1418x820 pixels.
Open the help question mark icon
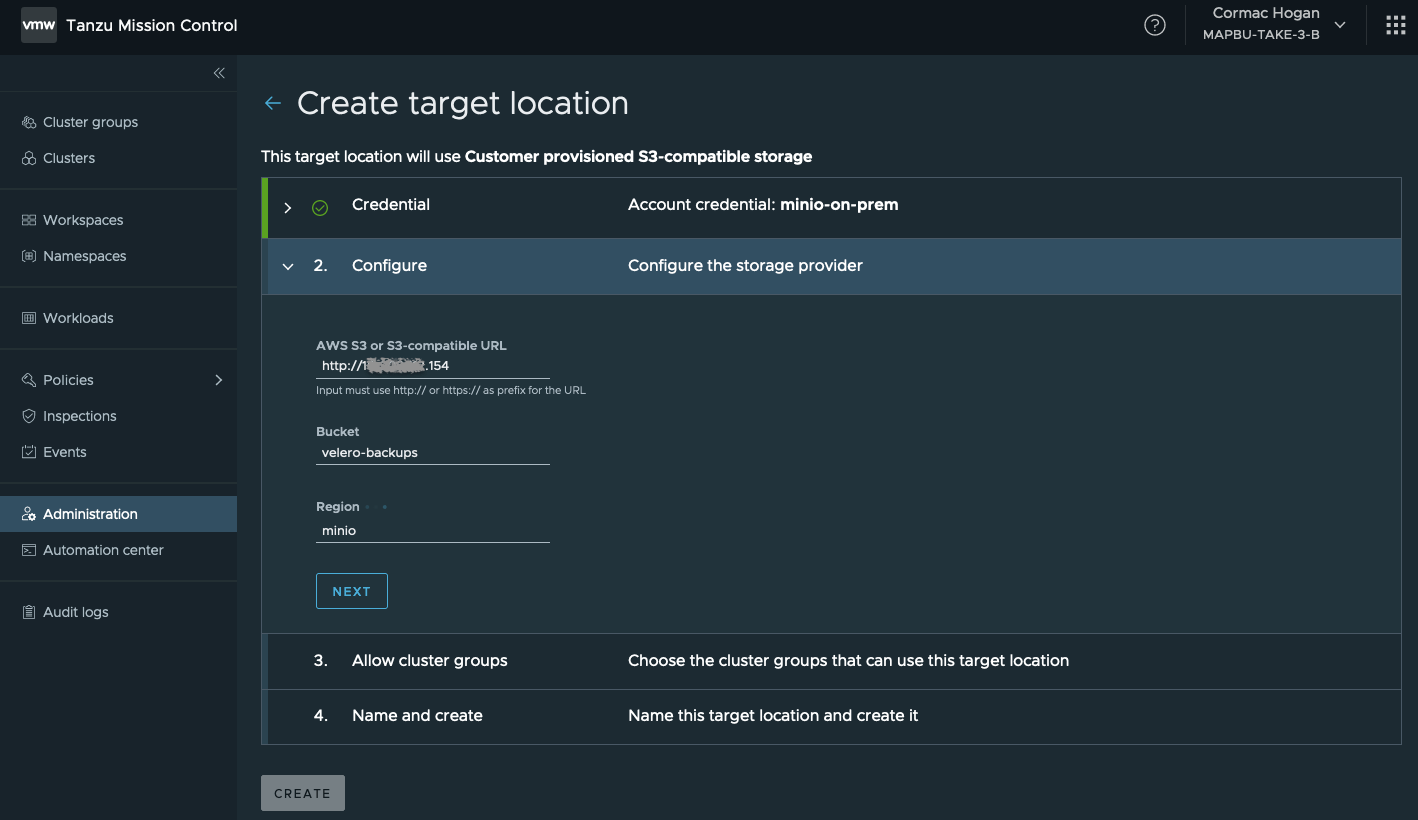point(1155,26)
